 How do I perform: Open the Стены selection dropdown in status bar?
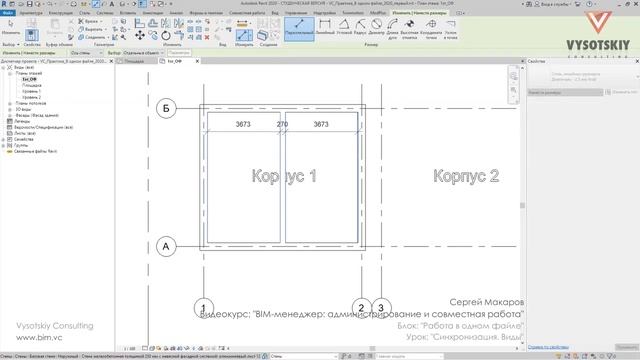point(304,356)
